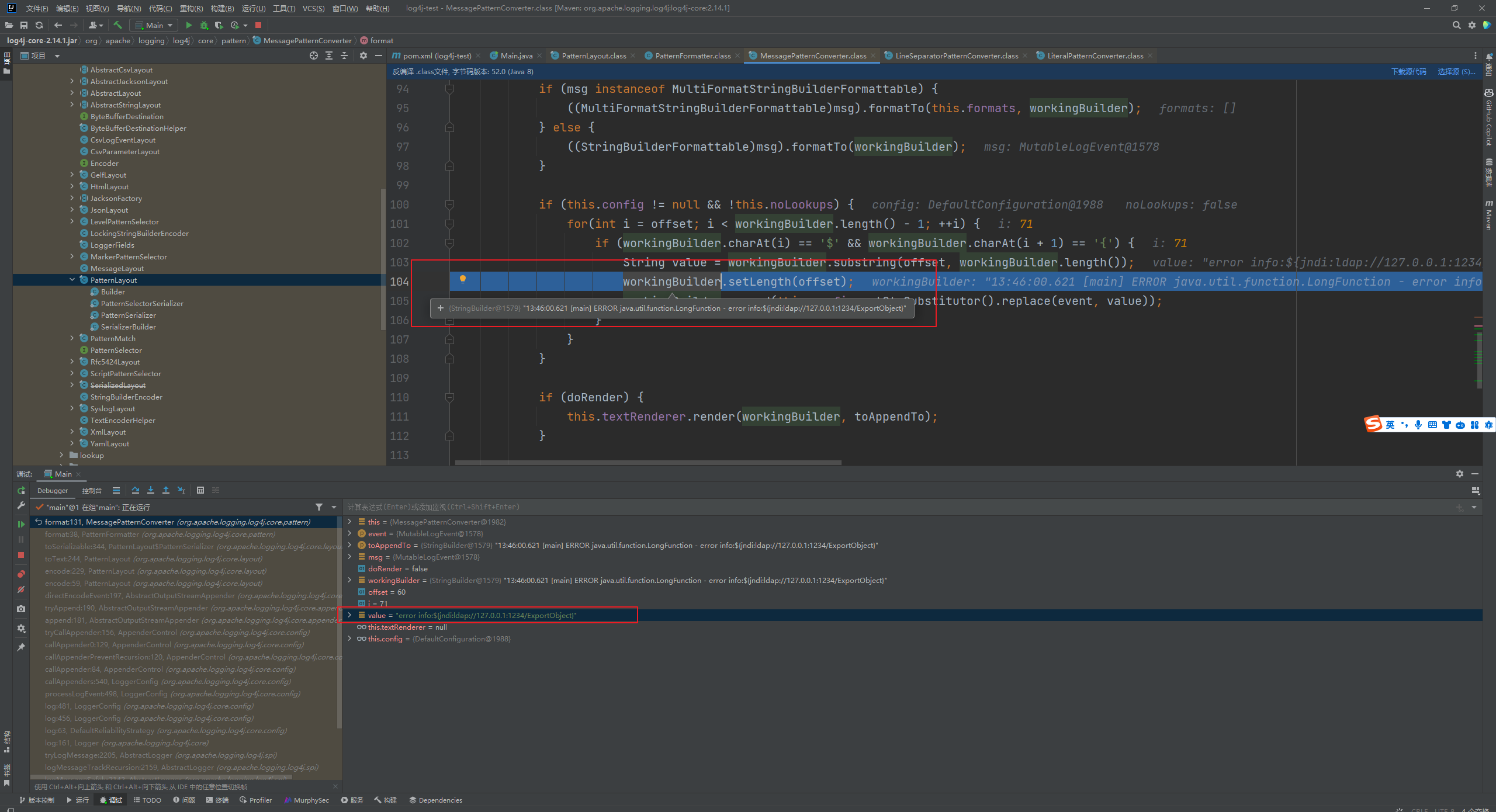
Task: Rerun Main in the debug panel
Action: (21, 491)
